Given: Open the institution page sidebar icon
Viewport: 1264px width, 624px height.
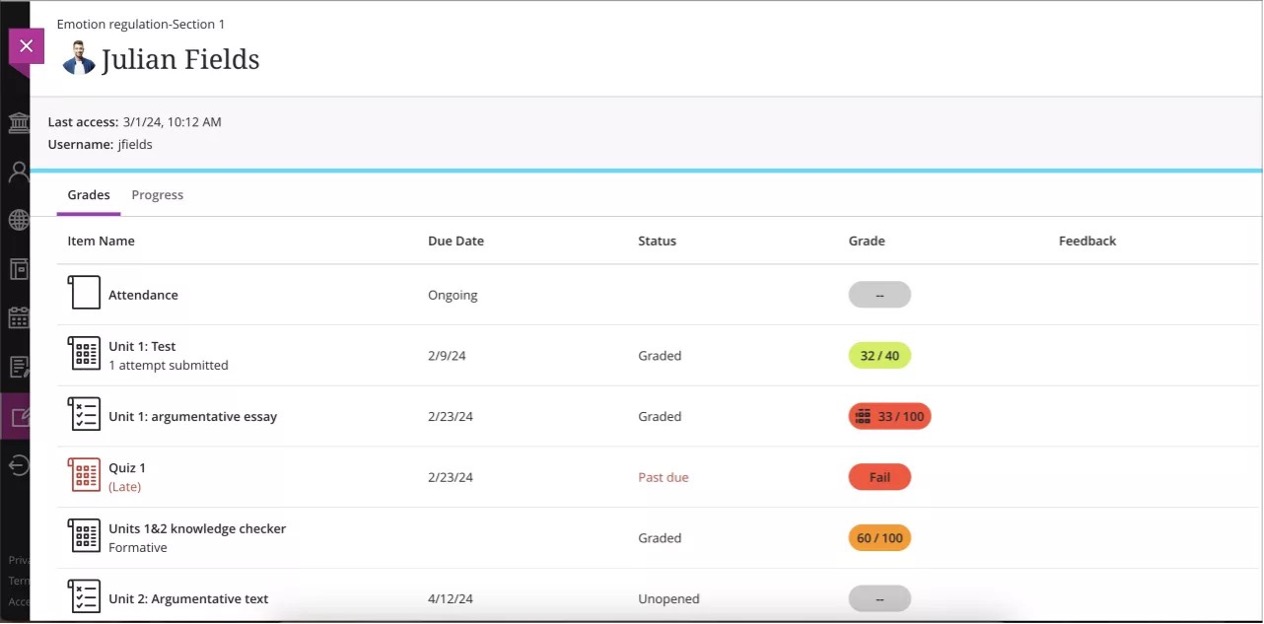Looking at the screenshot, I should (x=18, y=123).
